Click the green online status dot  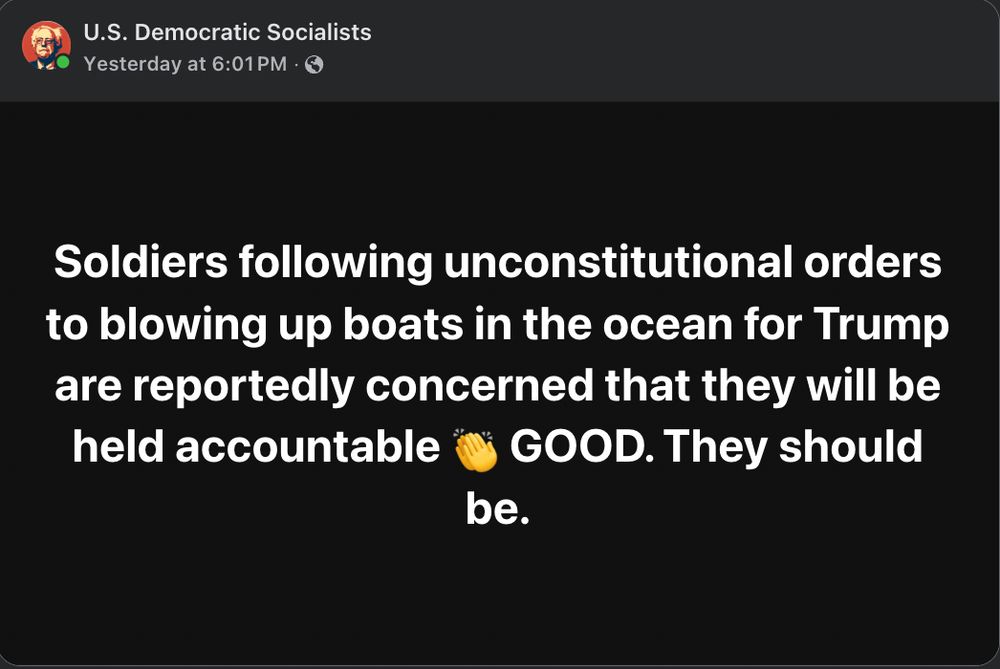[64, 63]
